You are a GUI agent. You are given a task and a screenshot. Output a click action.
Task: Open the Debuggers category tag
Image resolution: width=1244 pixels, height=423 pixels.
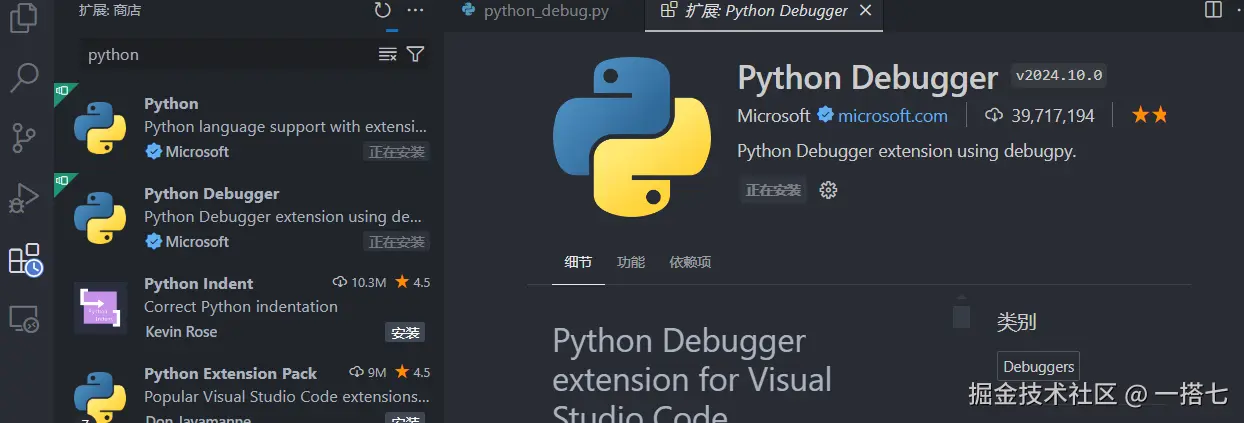click(1039, 367)
